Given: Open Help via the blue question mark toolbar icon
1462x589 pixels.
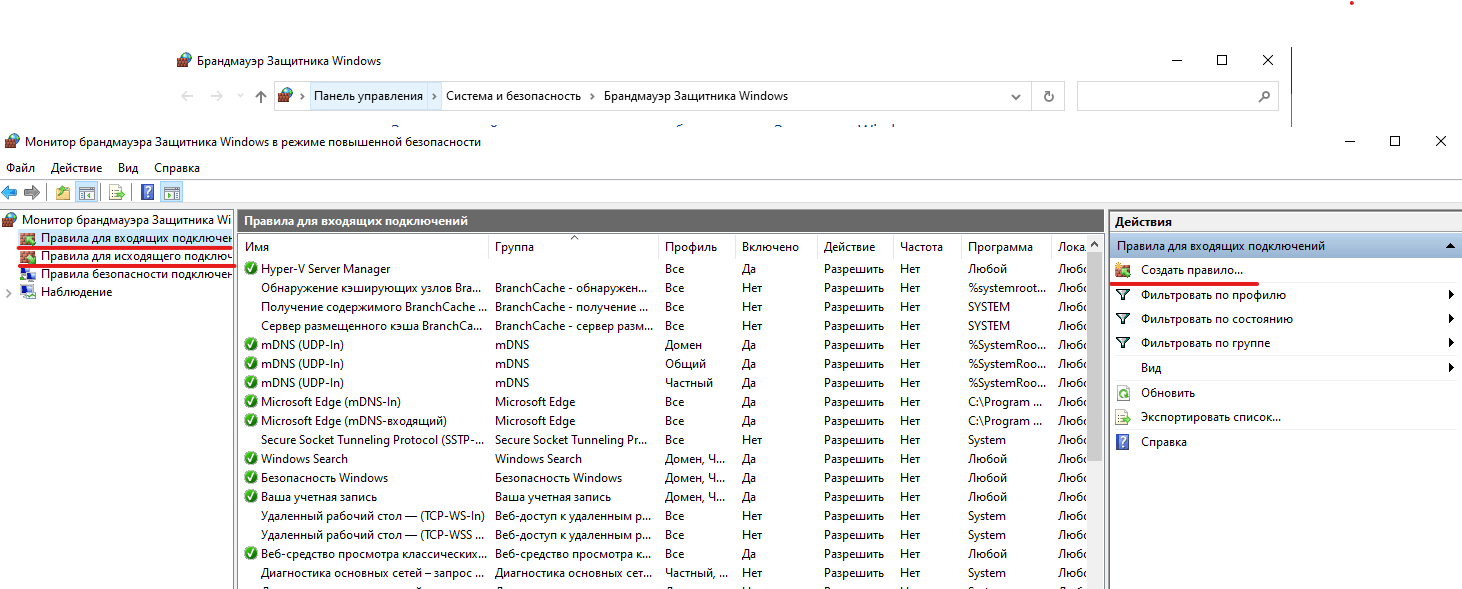Looking at the screenshot, I should click(x=147, y=192).
